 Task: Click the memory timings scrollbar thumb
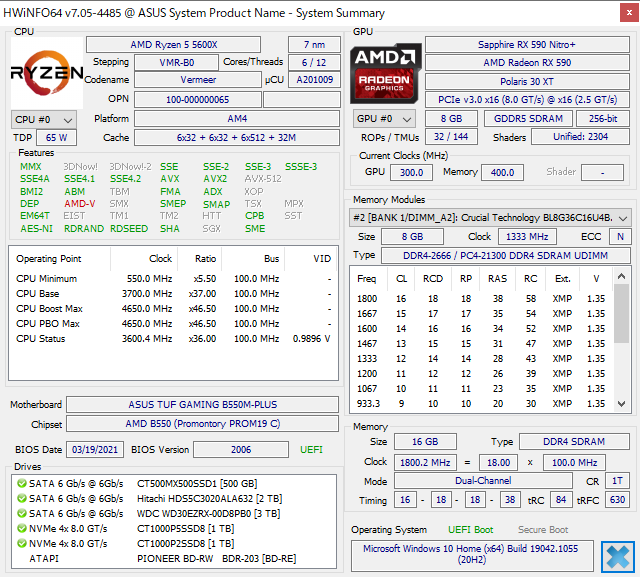click(621, 313)
